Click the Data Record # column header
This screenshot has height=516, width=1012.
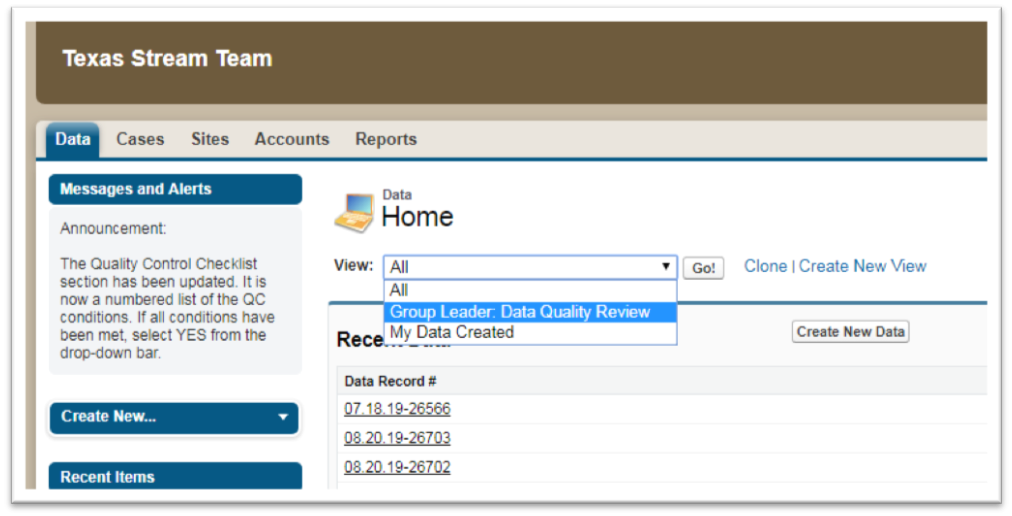click(390, 381)
